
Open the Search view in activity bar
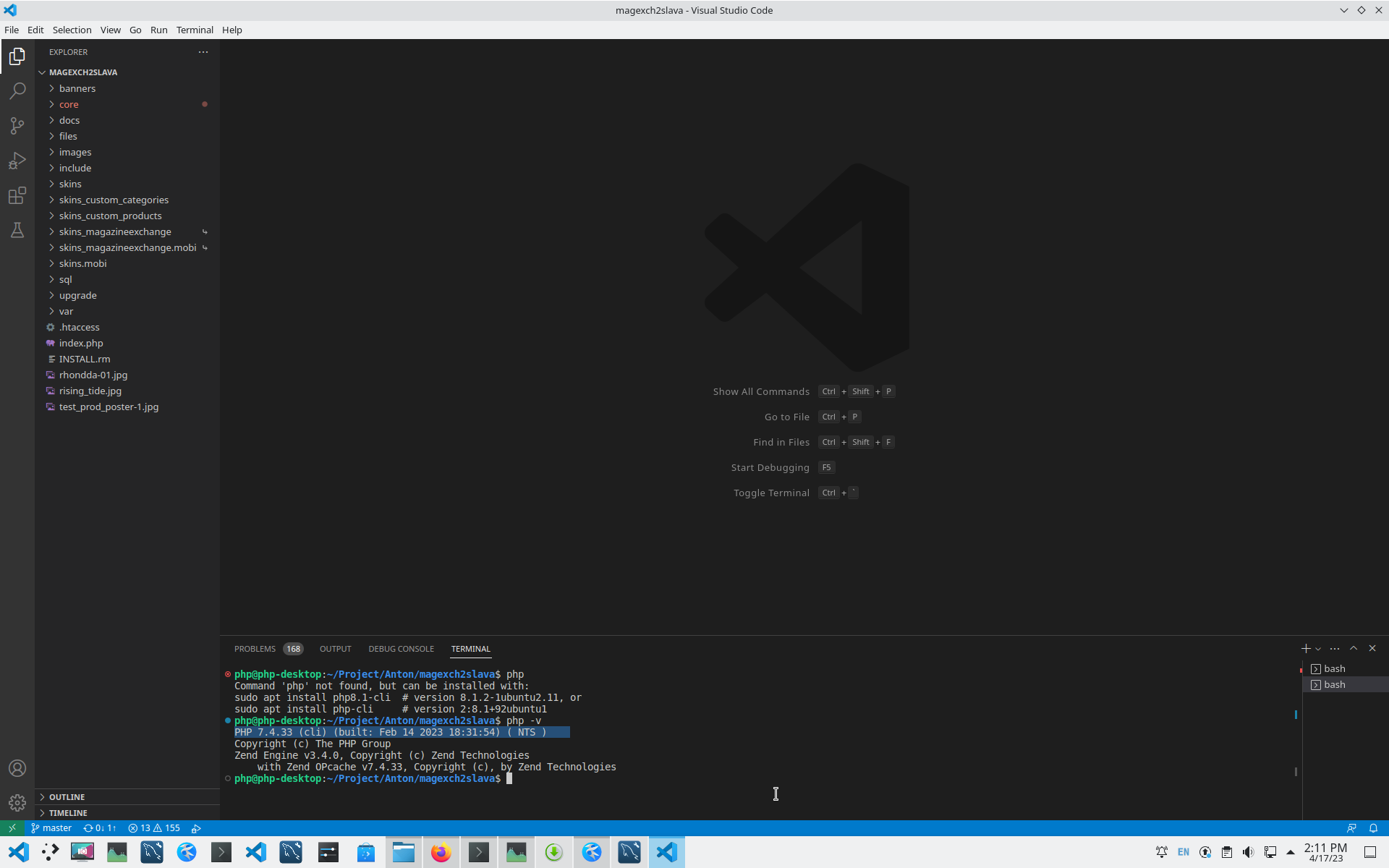pyautogui.click(x=17, y=91)
